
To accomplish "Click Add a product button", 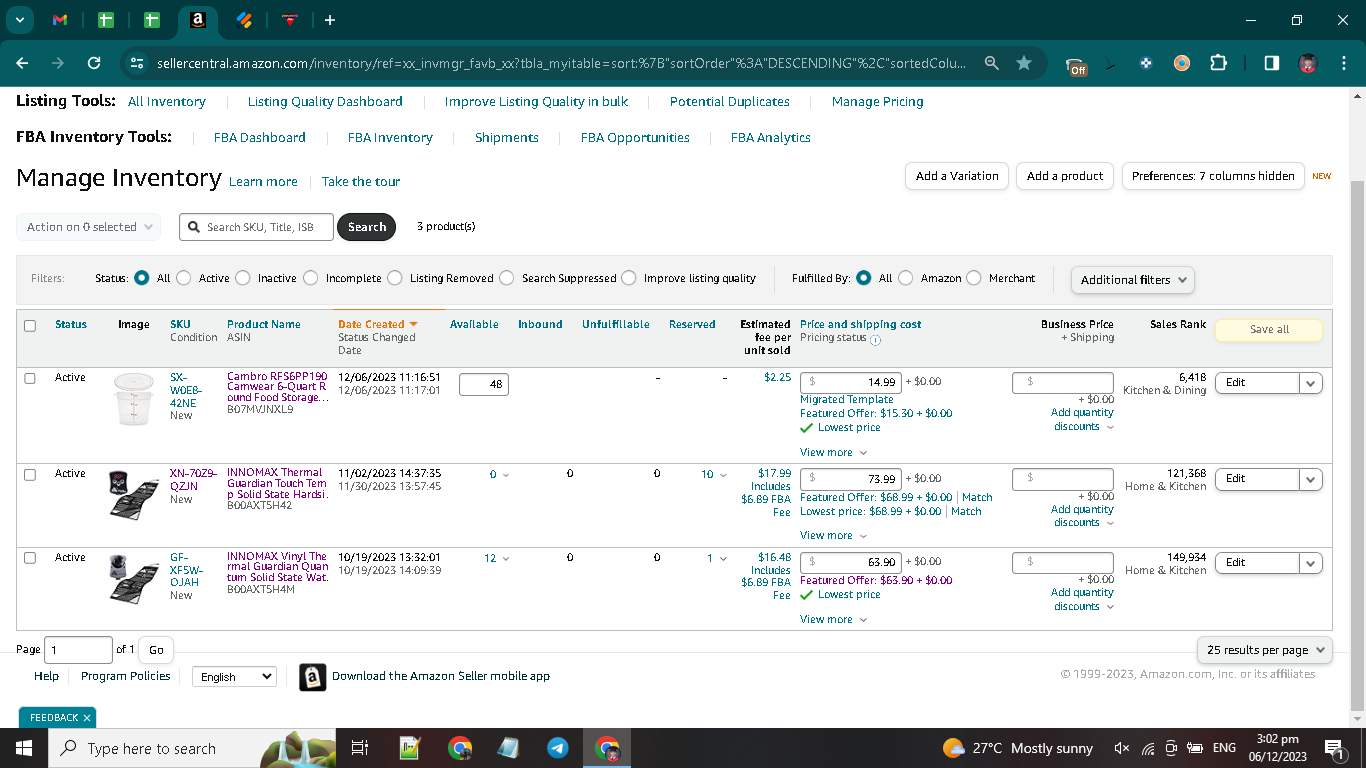I will 1065,176.
